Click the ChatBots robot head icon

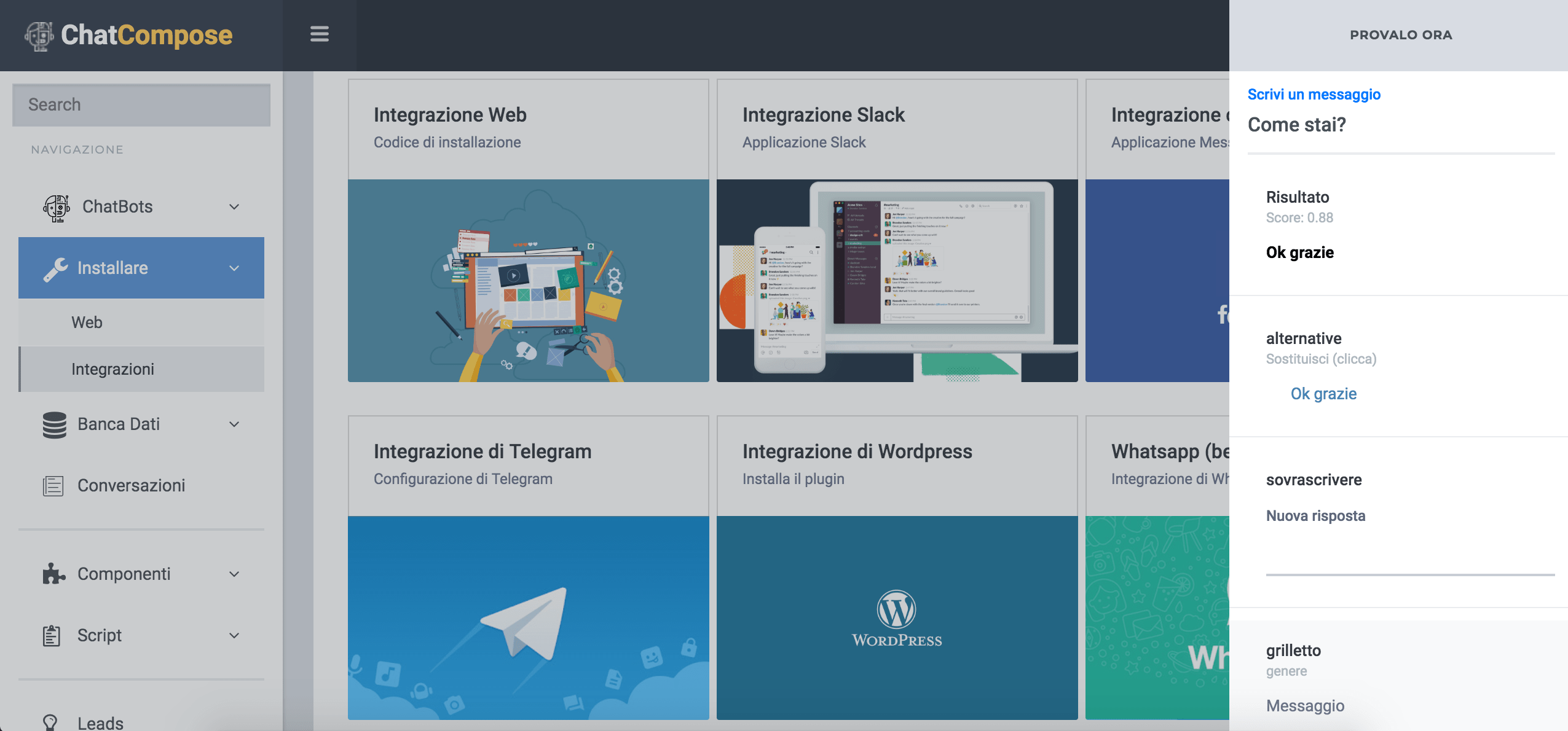point(57,208)
